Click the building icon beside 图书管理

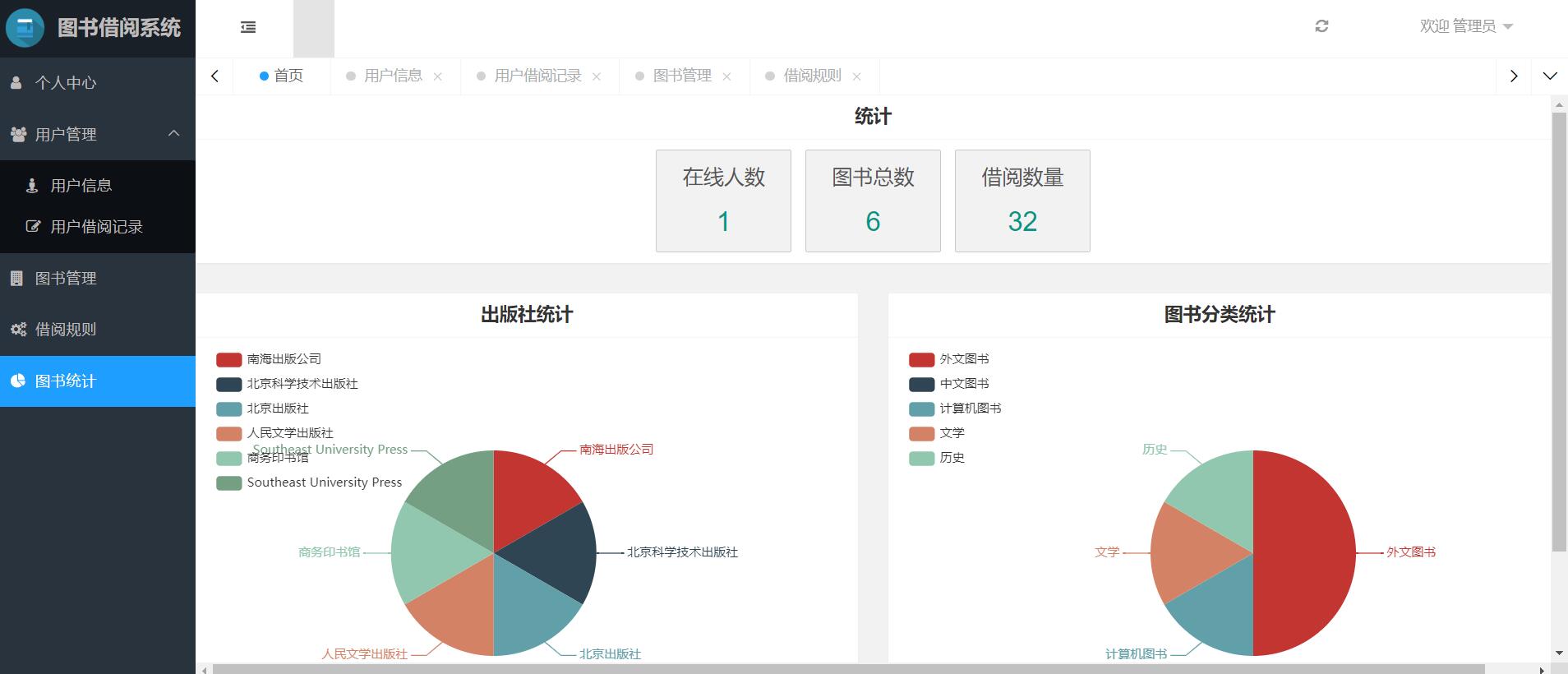[x=16, y=278]
